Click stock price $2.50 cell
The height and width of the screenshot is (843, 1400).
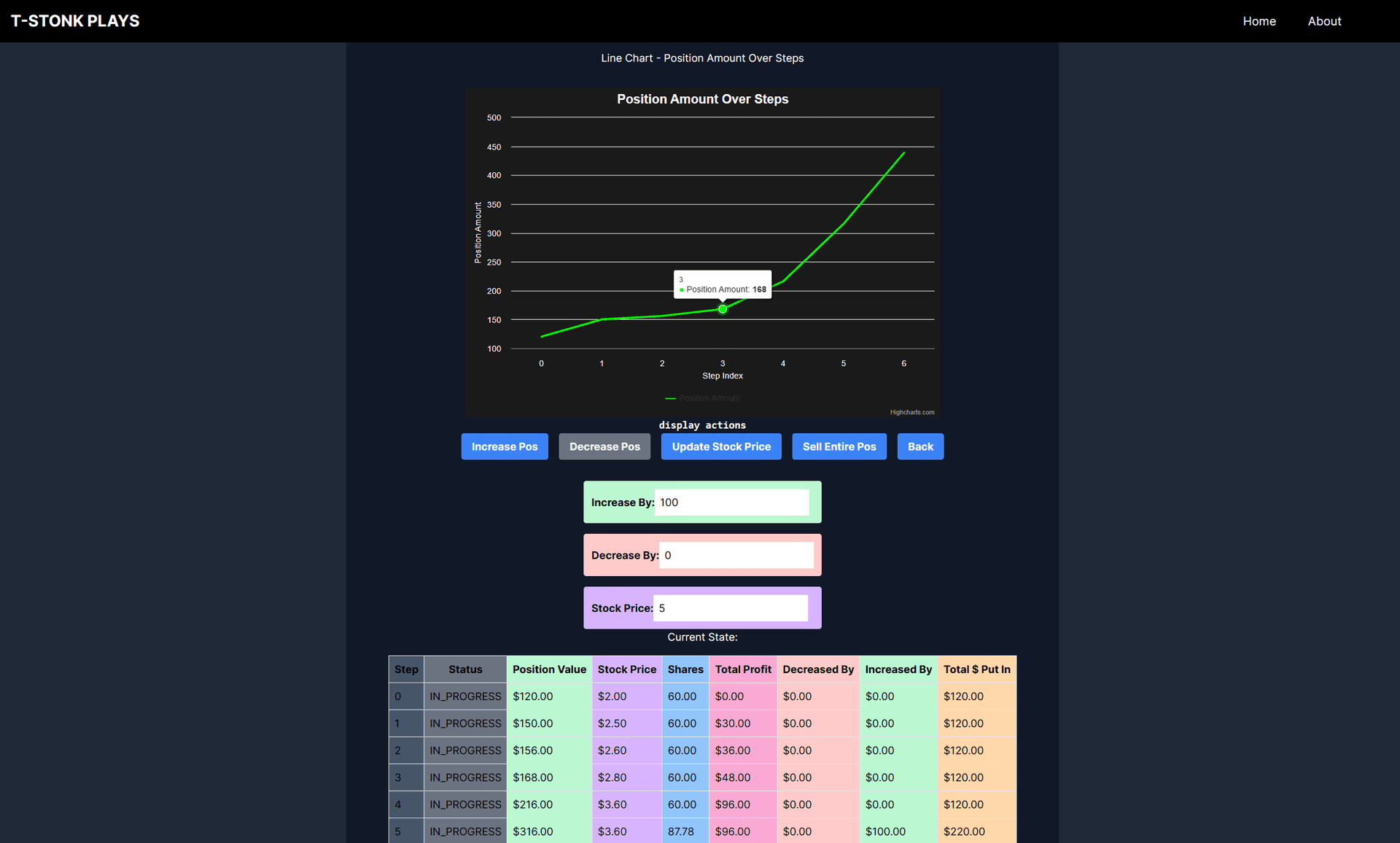click(627, 723)
